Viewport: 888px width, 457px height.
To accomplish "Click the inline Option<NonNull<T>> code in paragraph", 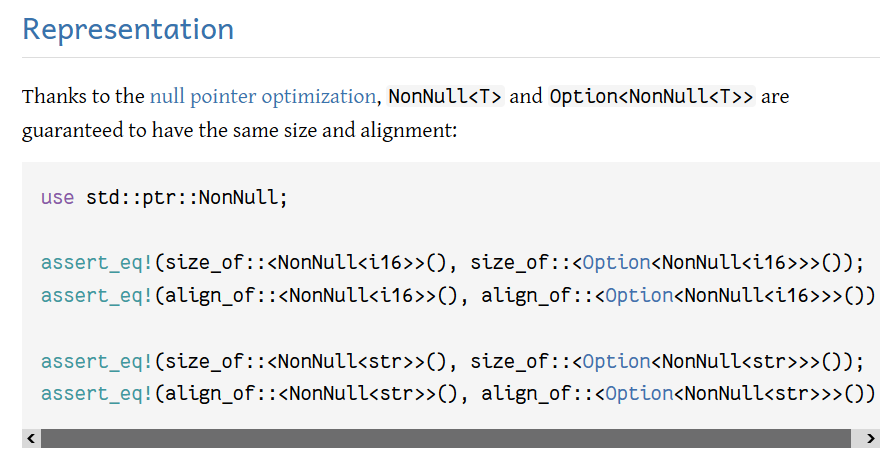I will click(647, 97).
